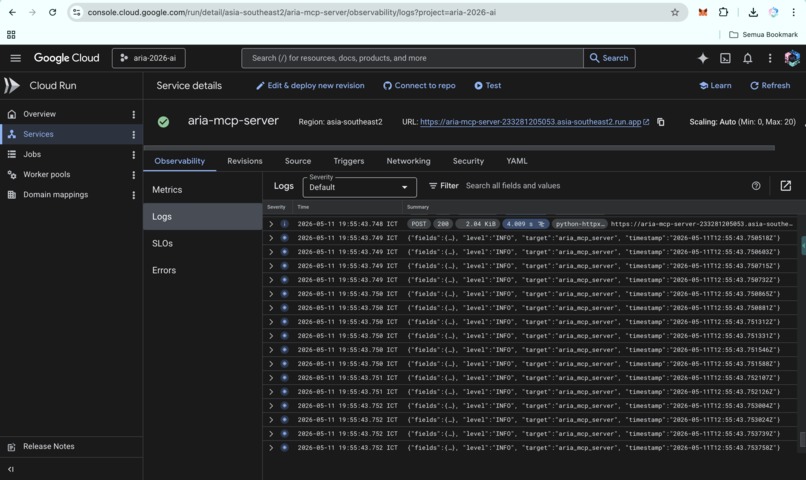806x480 pixels.
Task: Go to Domain mappings in navigation
Action: pyautogui.click(x=56, y=195)
